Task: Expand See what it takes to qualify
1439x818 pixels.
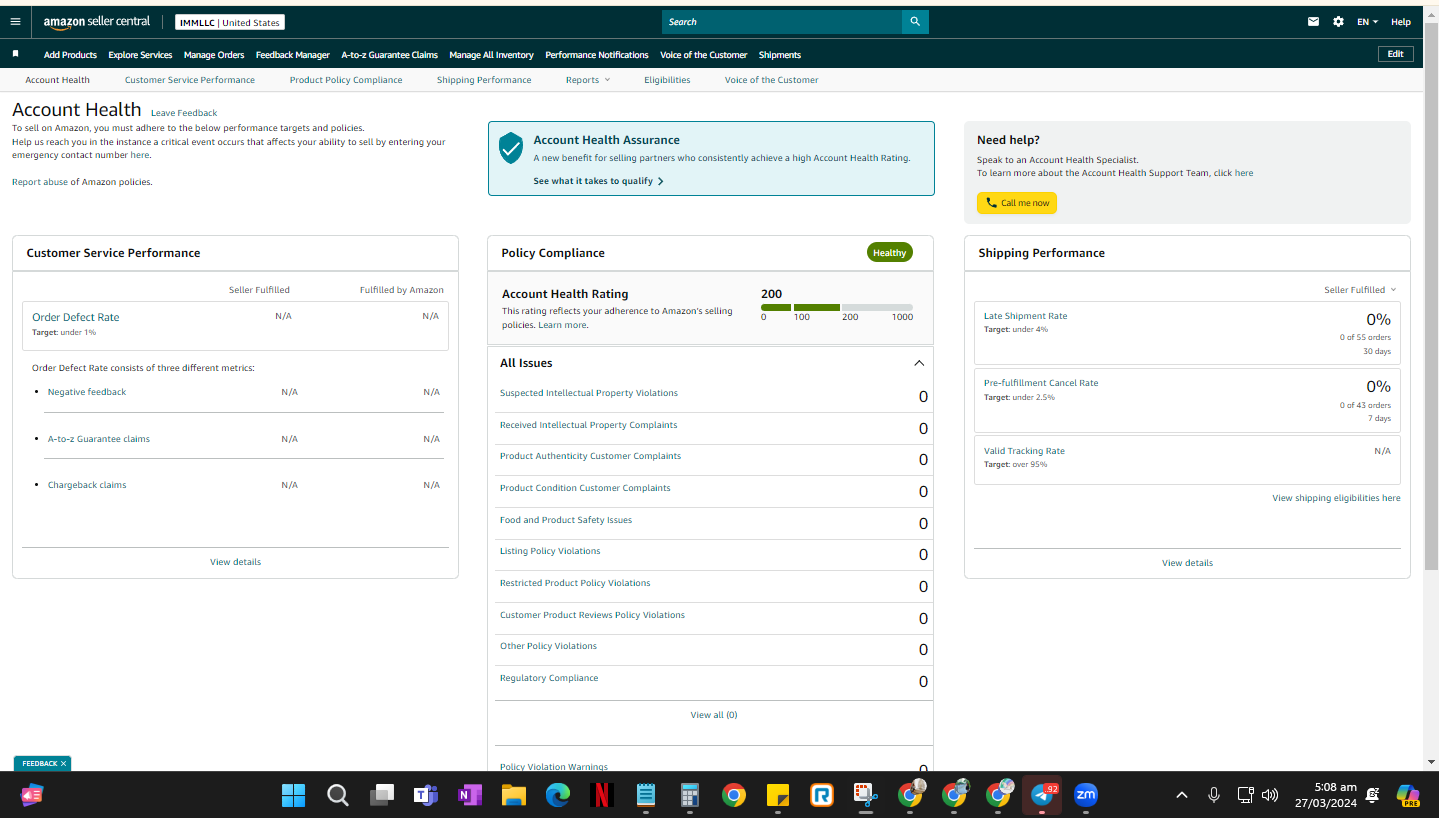Action: pyautogui.click(x=598, y=181)
